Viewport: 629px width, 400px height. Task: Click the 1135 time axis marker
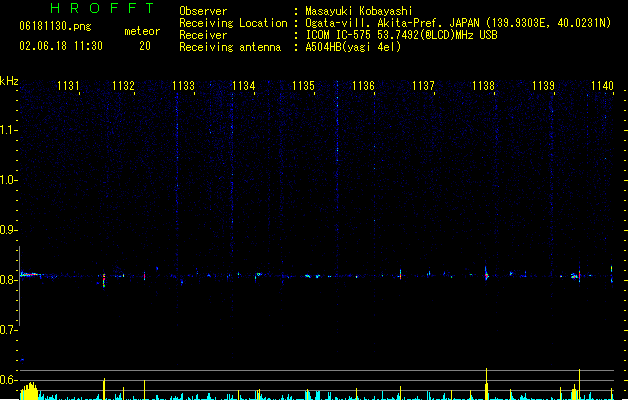coord(303,86)
